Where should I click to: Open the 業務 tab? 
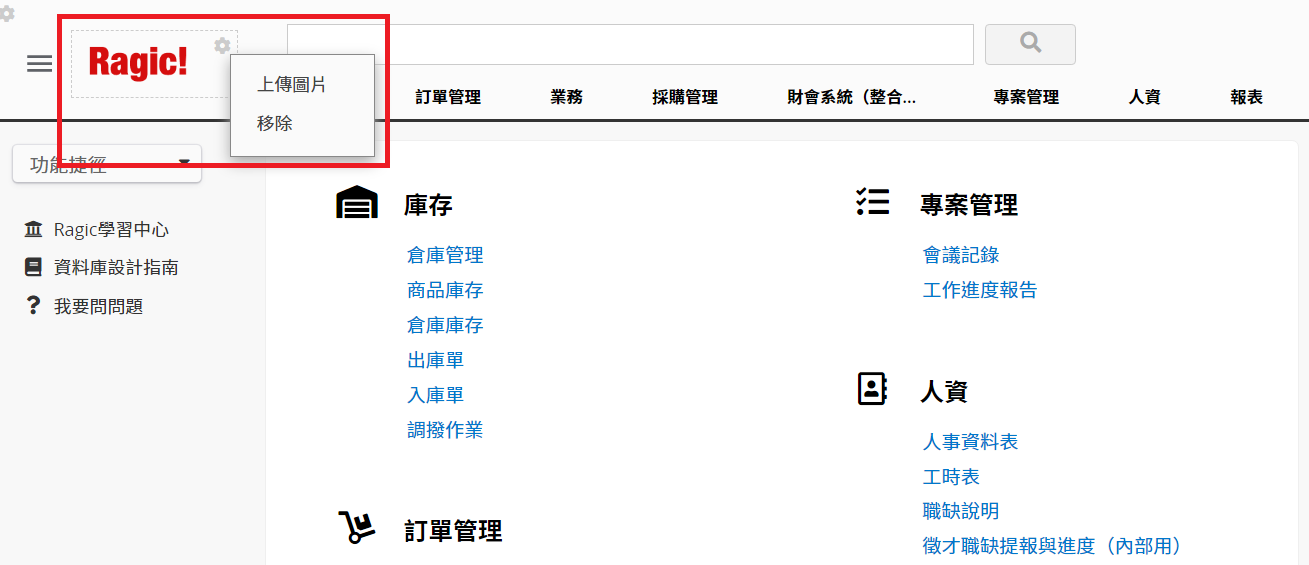click(566, 97)
